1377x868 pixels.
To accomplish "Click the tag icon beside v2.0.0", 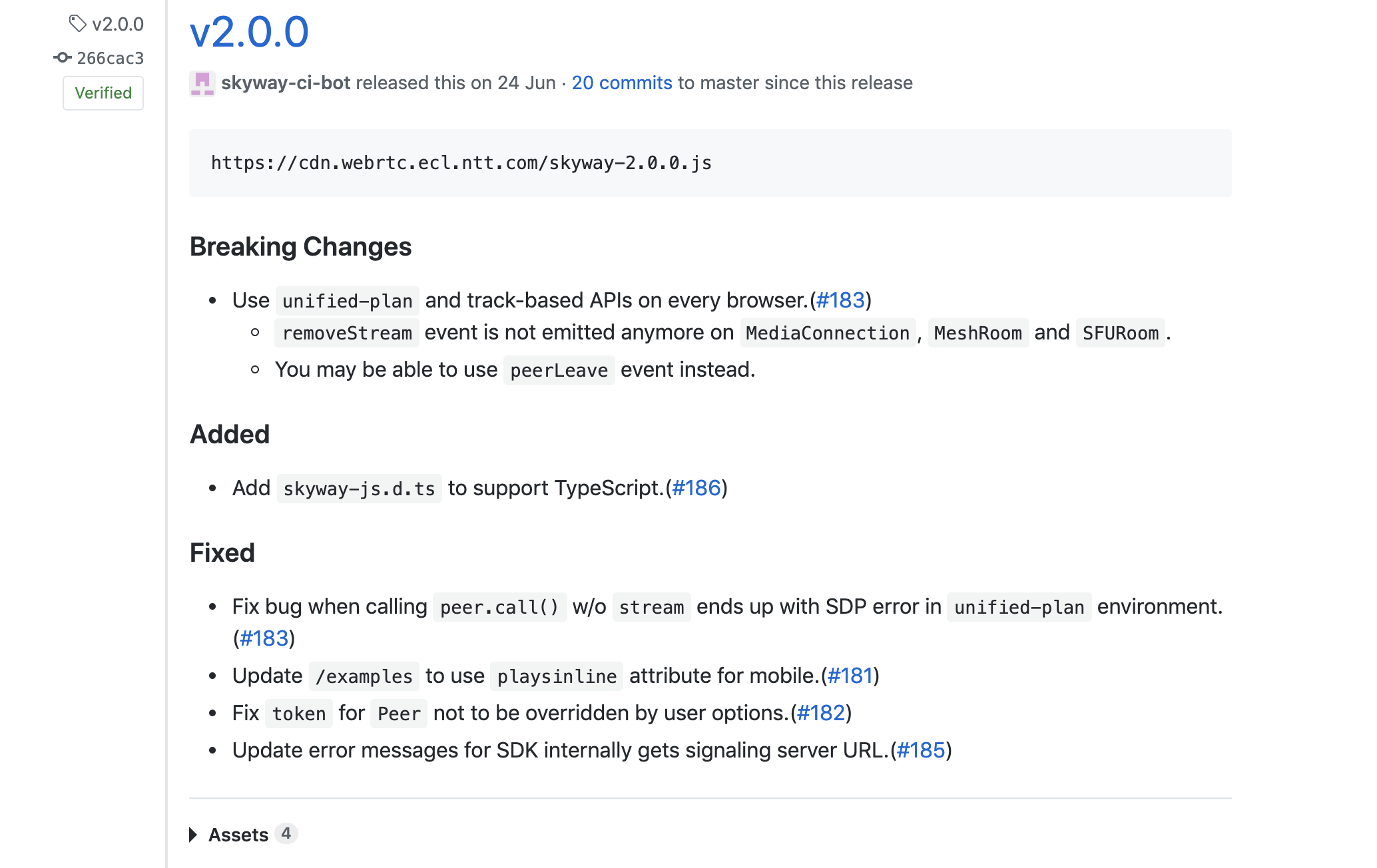I will pos(78,24).
